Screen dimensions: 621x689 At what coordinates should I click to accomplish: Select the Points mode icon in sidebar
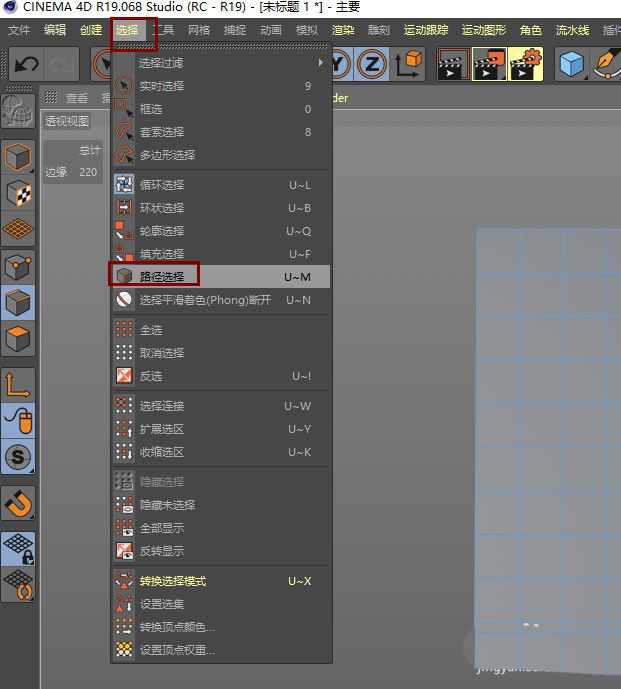[19, 266]
